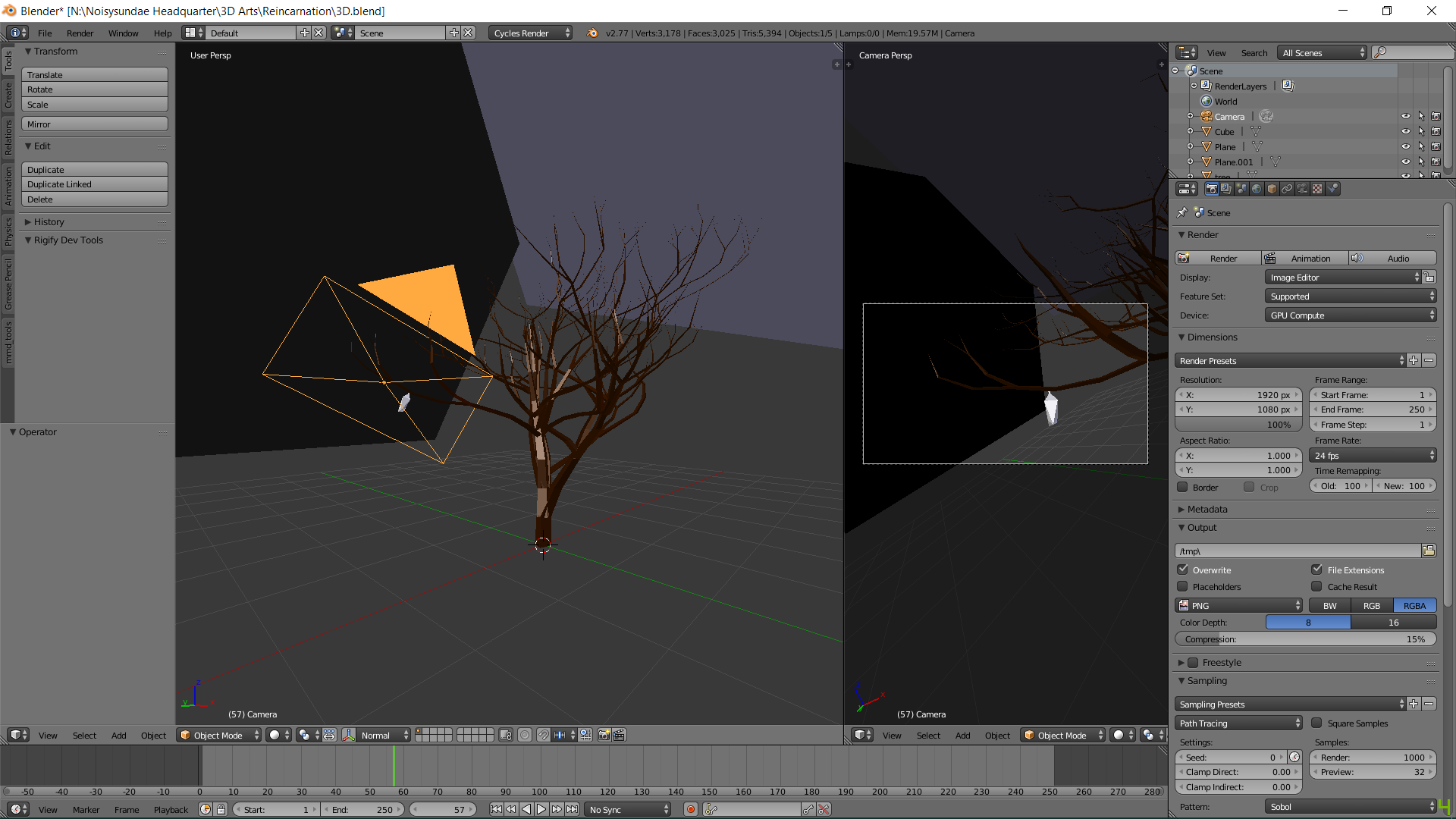
Task: Click the OpenGL render animation clapper icon
Action: tap(620, 735)
